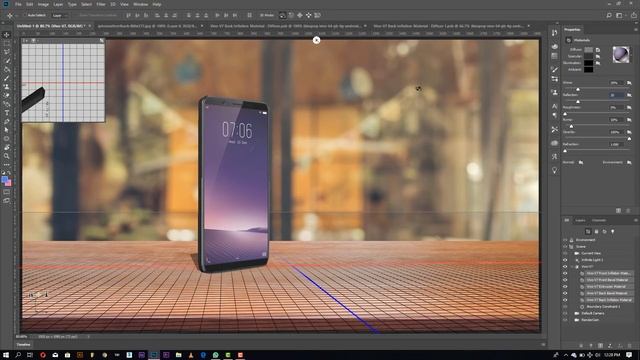Switch to the Layers tab

580,220
